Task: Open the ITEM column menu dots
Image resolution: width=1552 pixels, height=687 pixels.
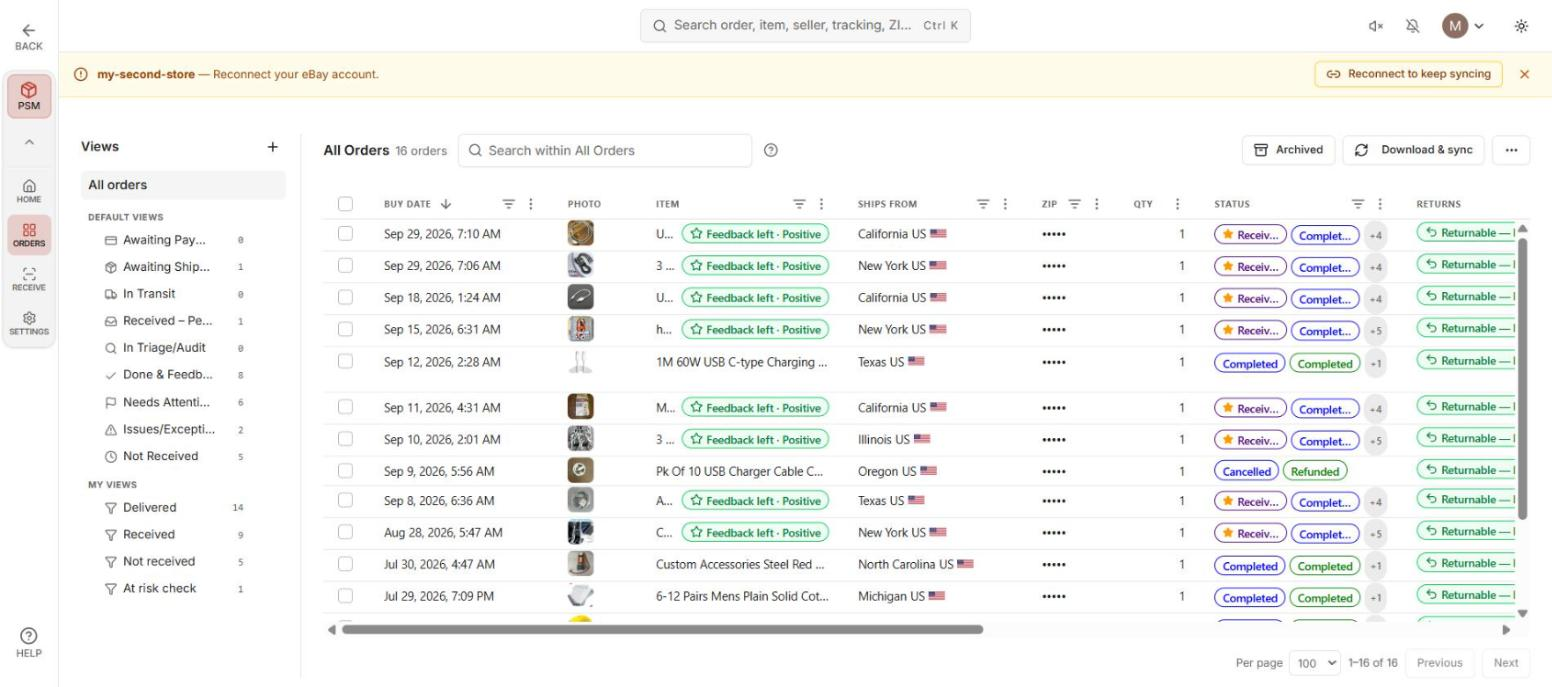Action: [x=822, y=204]
